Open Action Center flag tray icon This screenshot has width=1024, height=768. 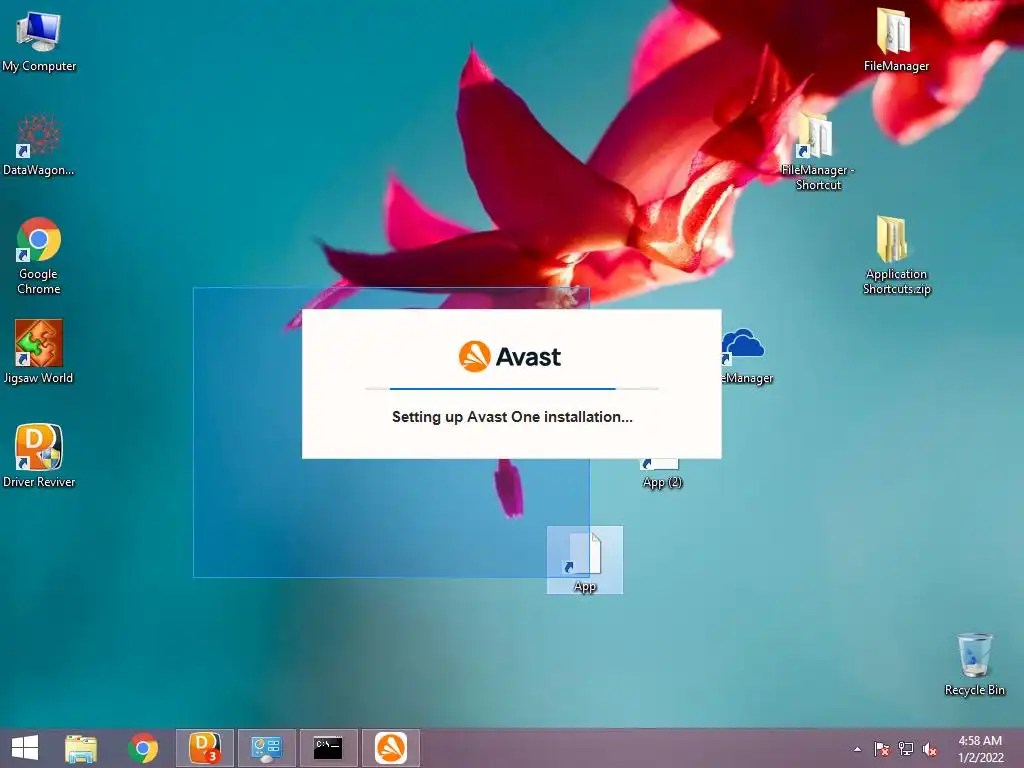[x=882, y=749]
